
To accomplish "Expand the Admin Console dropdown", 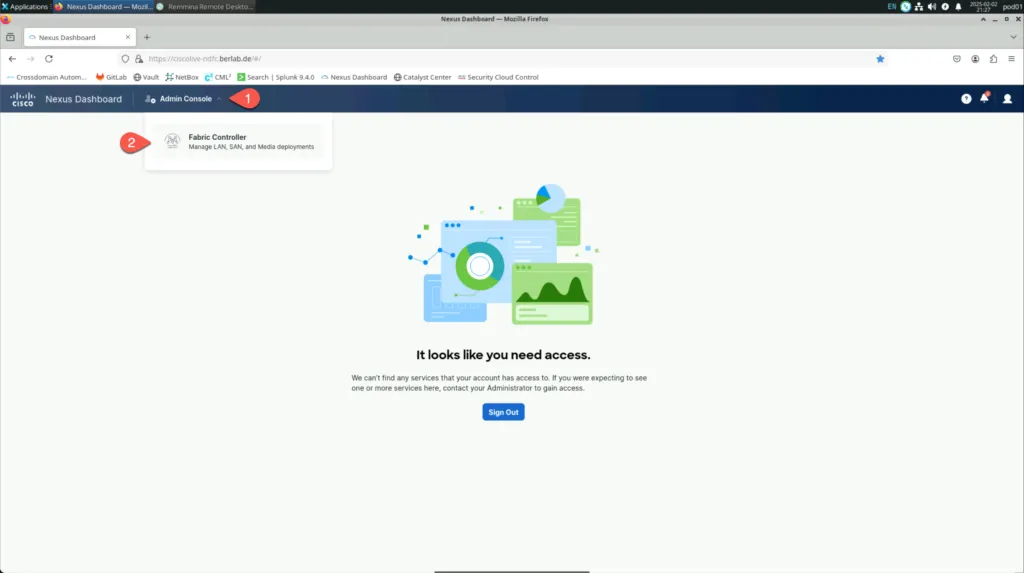I will 185,99.
